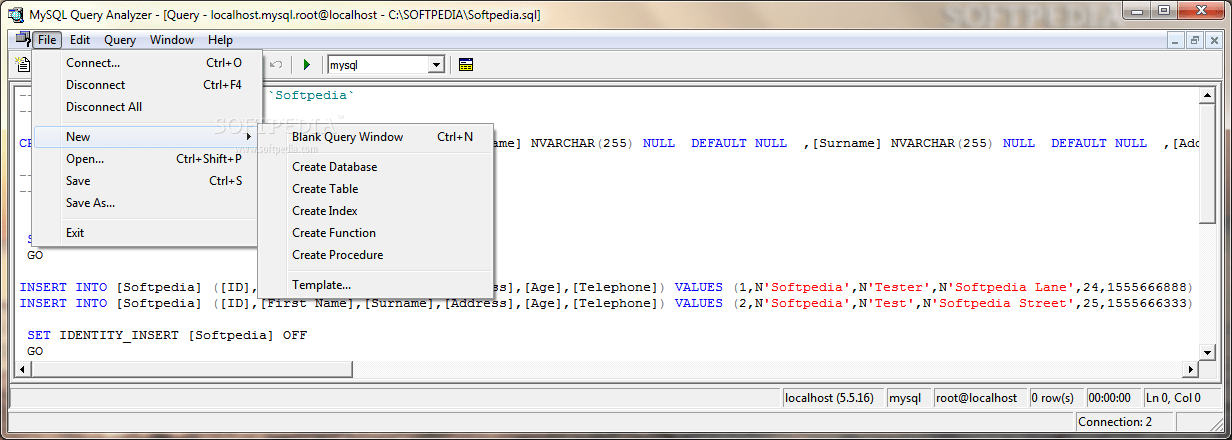Choose Disconnect All menu entry
Screen dimensions: 1232x440
[x=147, y=107]
